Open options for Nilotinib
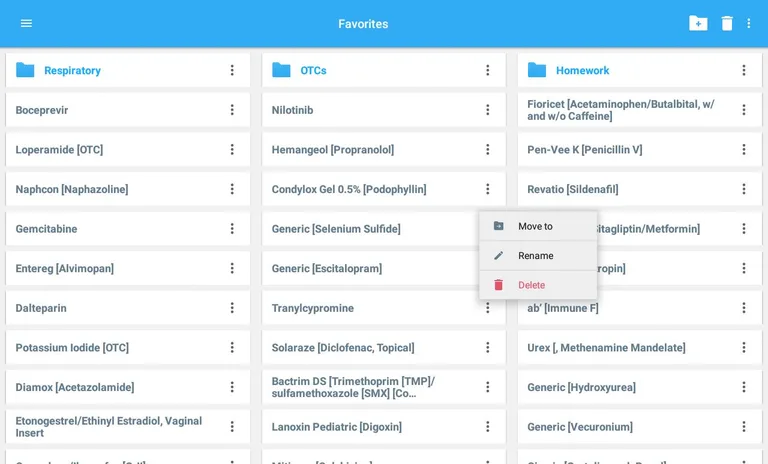The image size is (768, 464). [488, 110]
